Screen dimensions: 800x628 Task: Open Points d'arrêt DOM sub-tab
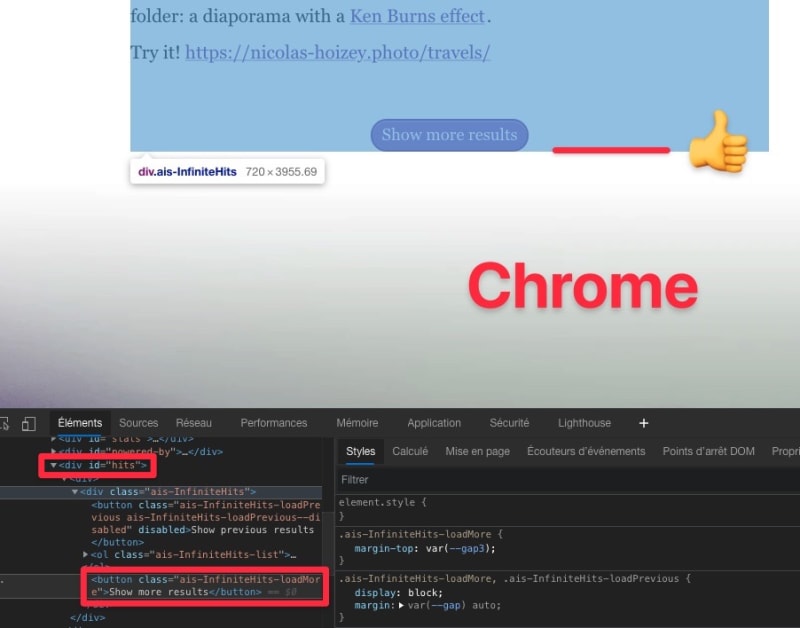[708, 451]
